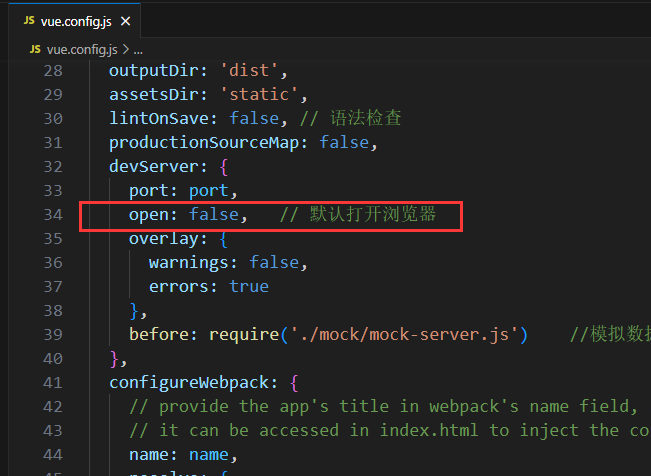The height and width of the screenshot is (476, 651).
Task: Click the warnings property name
Action: 189,263
